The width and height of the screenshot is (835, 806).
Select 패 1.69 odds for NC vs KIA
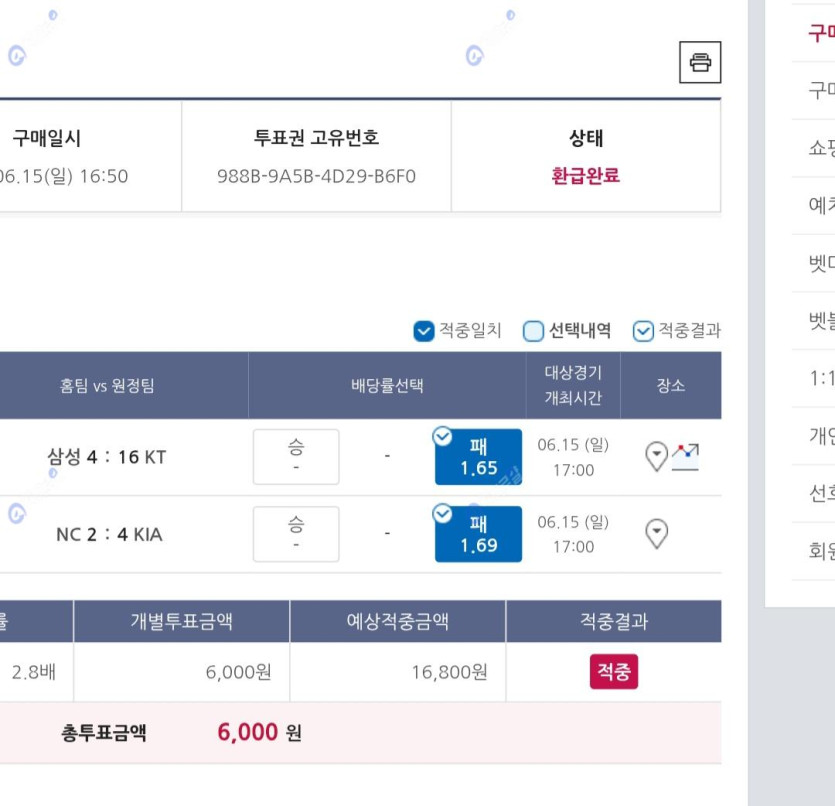[x=478, y=534]
